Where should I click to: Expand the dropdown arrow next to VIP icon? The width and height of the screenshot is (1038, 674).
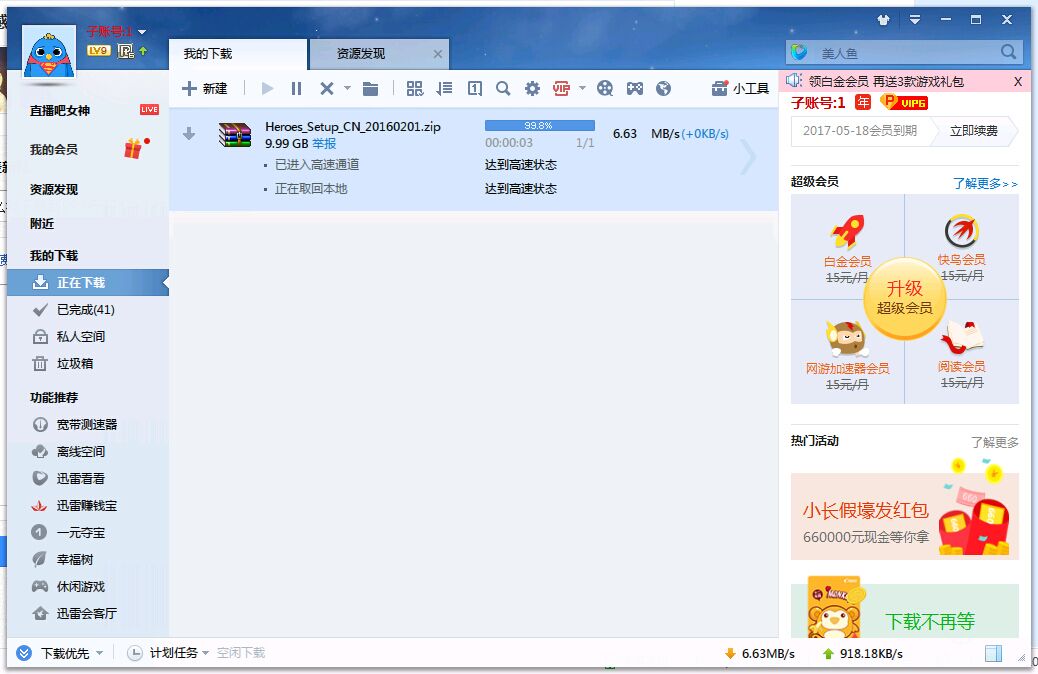(582, 88)
